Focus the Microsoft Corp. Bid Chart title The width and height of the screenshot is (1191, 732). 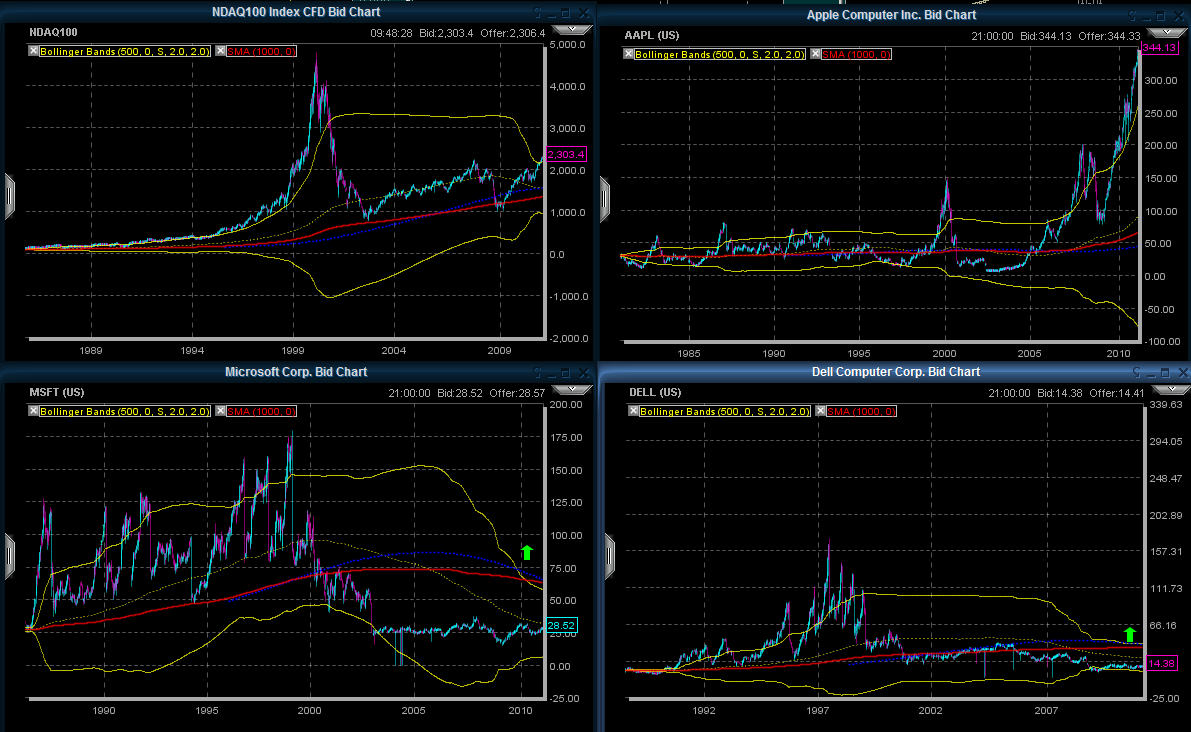pos(296,372)
